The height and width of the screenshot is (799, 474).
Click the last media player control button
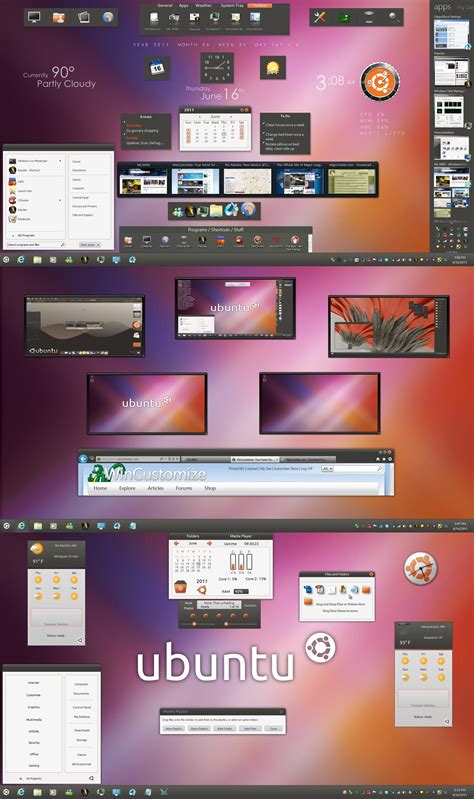[x=246, y=616]
